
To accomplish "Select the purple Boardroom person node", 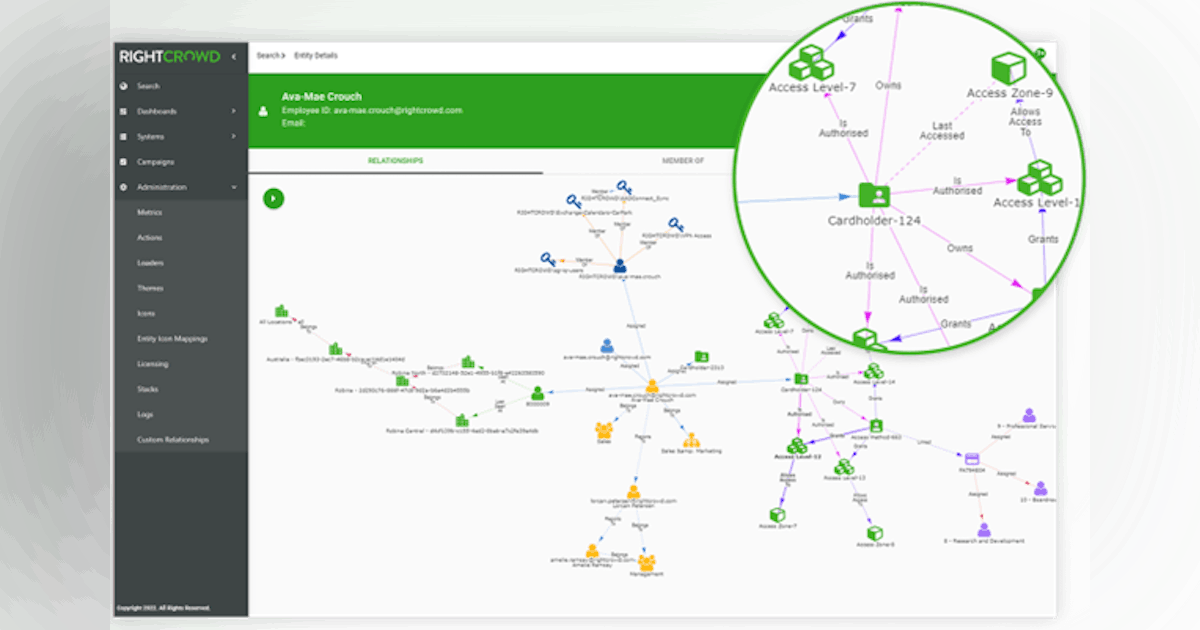I will coord(1040,489).
